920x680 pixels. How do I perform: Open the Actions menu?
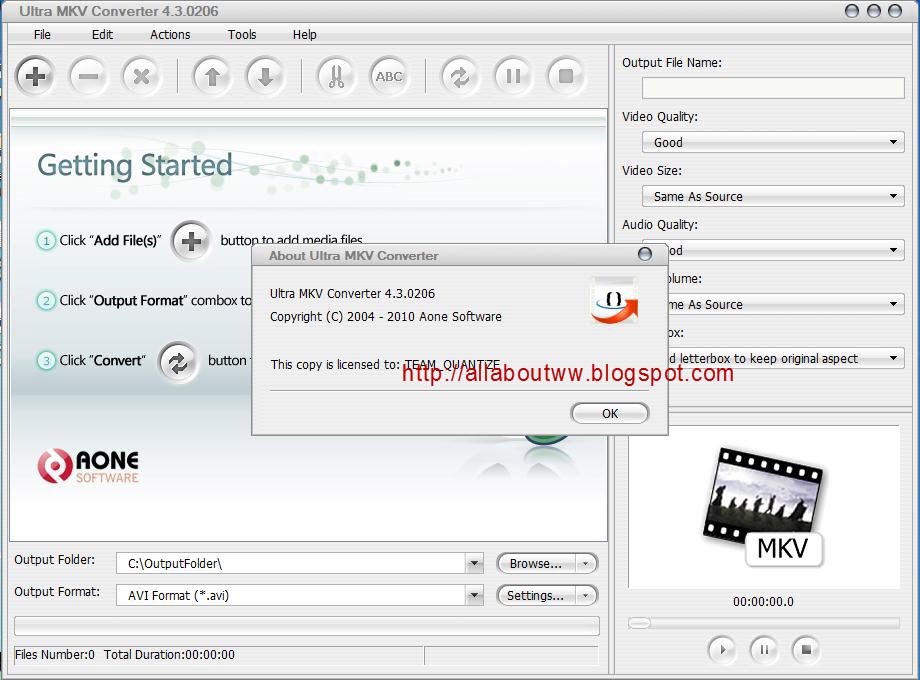170,35
